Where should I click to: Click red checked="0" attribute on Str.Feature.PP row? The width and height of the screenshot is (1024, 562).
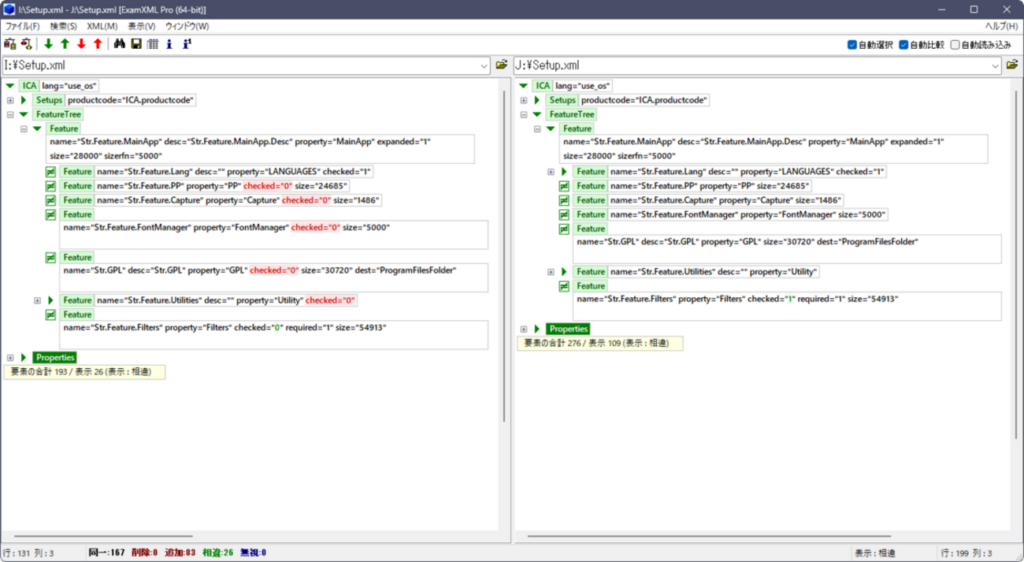point(268,186)
